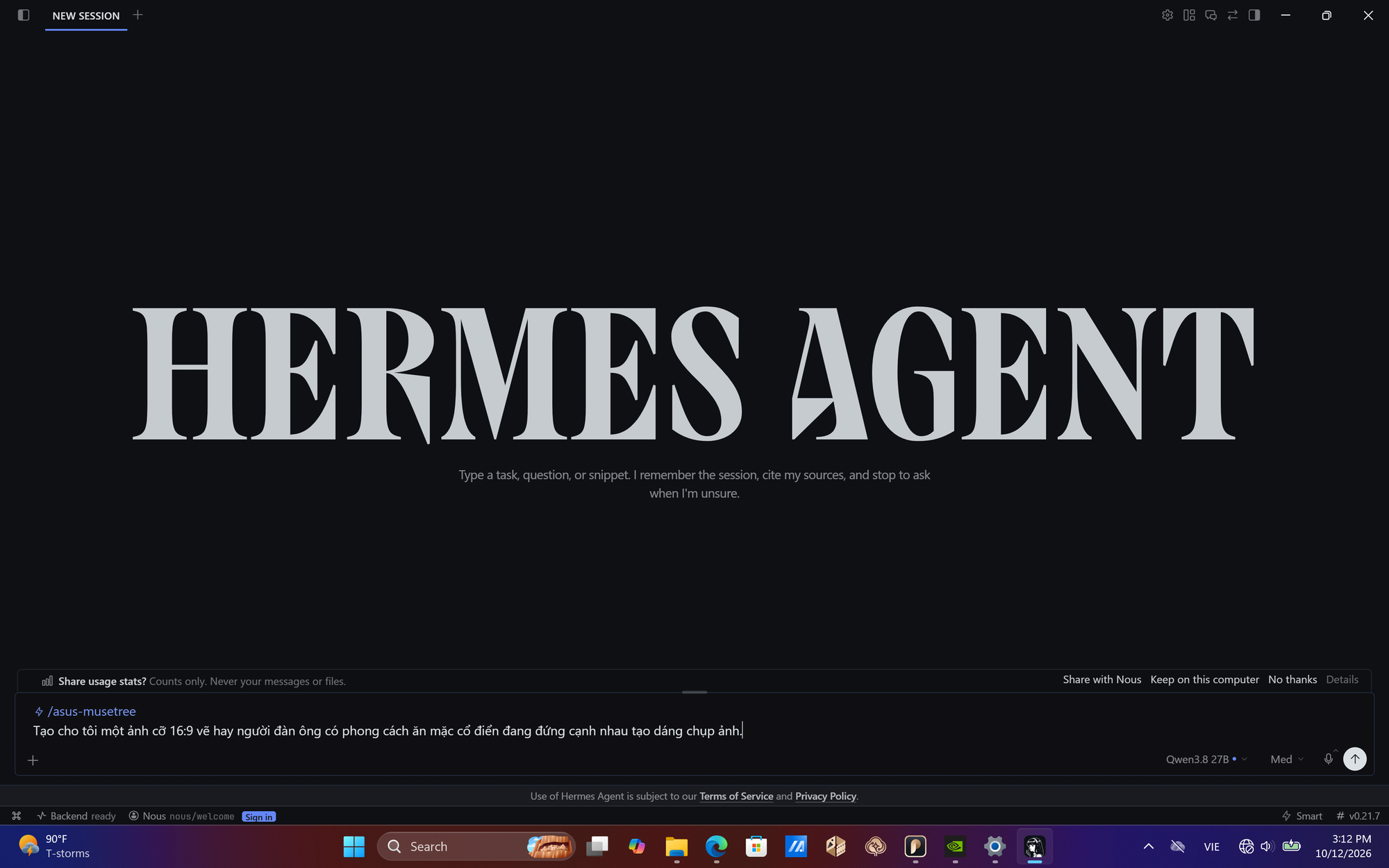Choose Keep on this computer

1204,680
